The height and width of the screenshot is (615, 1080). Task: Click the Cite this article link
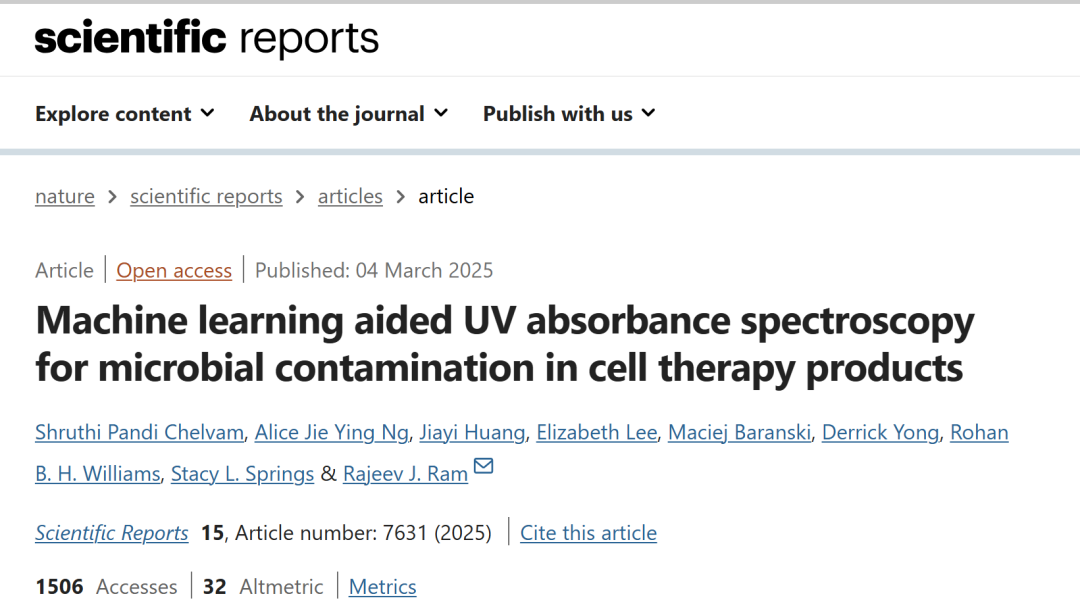point(588,533)
